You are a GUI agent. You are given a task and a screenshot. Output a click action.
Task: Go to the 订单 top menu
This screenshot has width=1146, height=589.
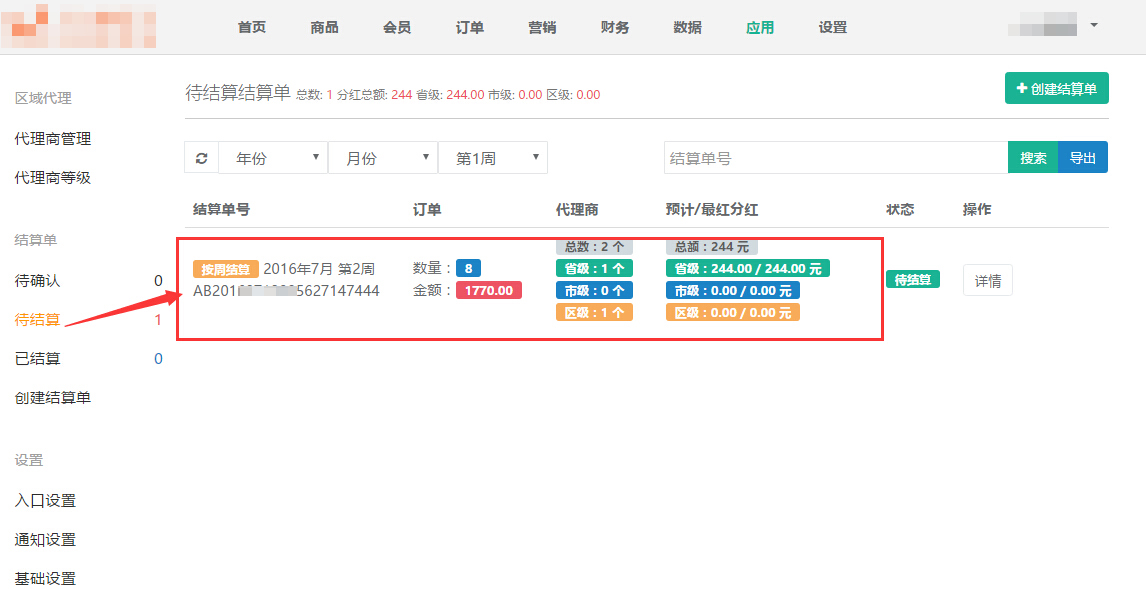469,27
